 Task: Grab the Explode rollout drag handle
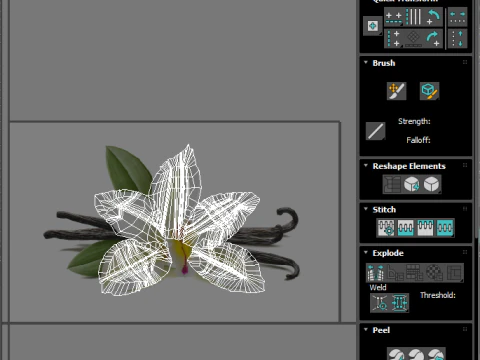[x=465, y=252]
